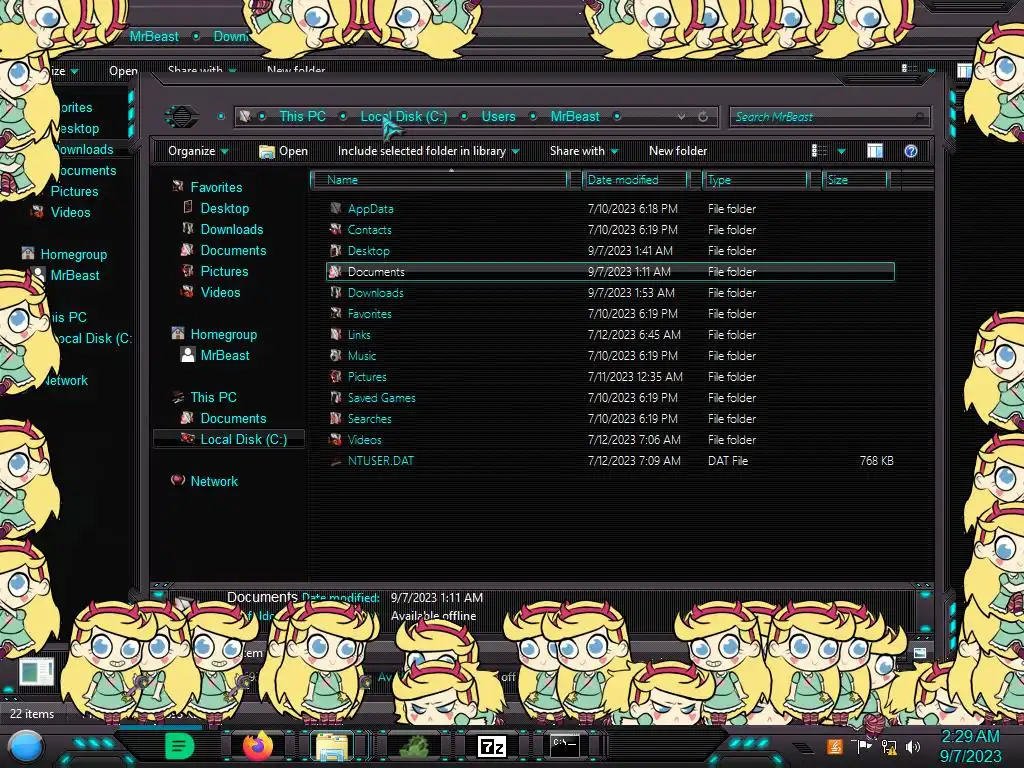Select the NTUSER.DAT file

[381, 460]
